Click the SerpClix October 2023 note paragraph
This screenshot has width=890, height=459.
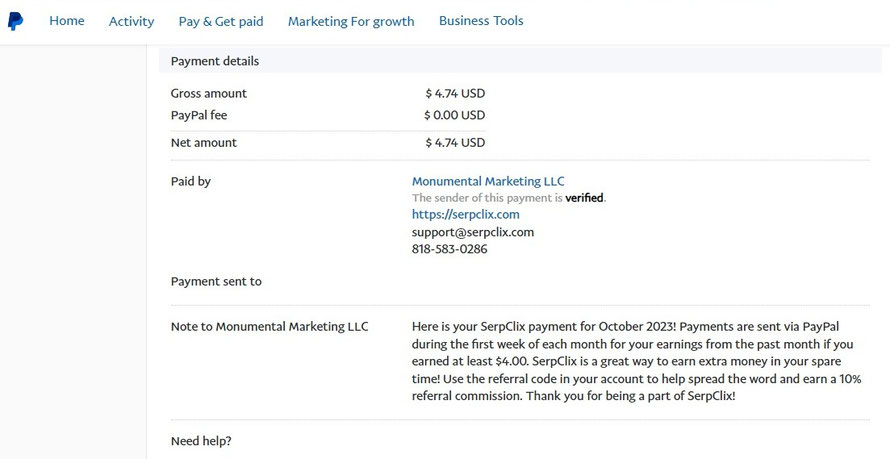coord(636,361)
